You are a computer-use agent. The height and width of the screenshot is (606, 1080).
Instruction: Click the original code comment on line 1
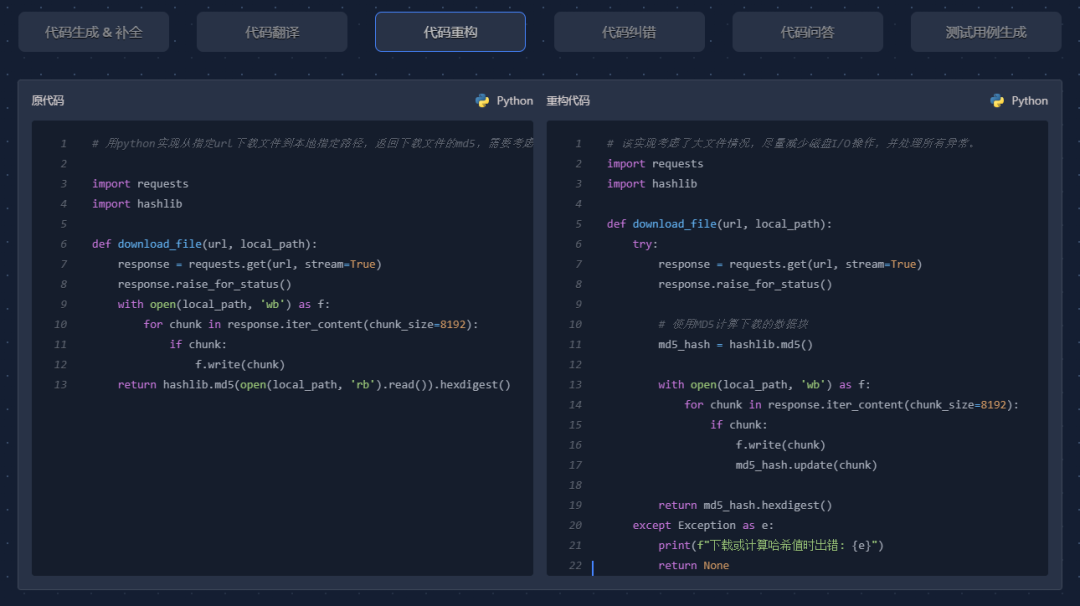click(313, 143)
